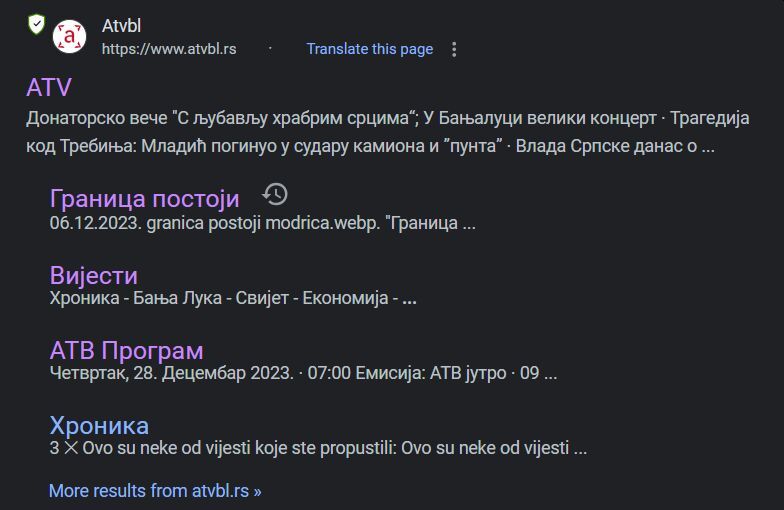The width and height of the screenshot is (784, 510).
Task: Click the dot separator after the URL
Action: coord(270,48)
